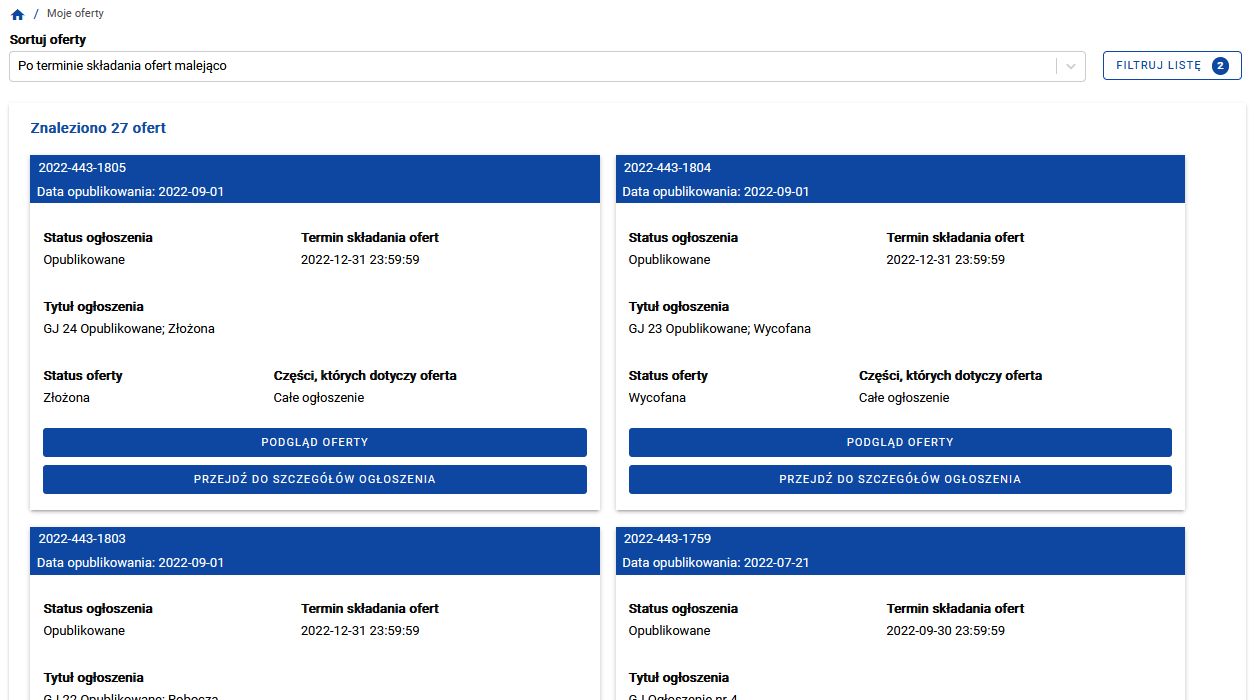
Task: Click the 2022-443-1803 card header number
Action: pos(82,539)
